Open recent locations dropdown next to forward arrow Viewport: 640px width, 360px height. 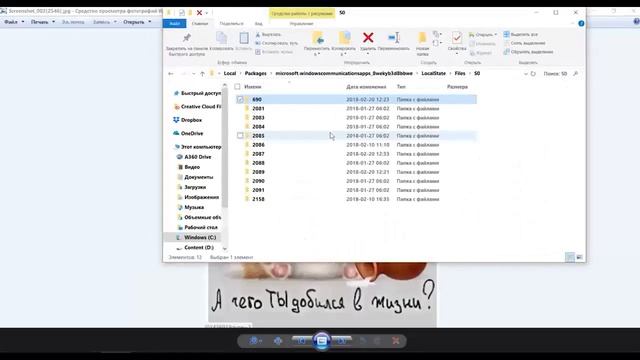[x=193, y=74]
